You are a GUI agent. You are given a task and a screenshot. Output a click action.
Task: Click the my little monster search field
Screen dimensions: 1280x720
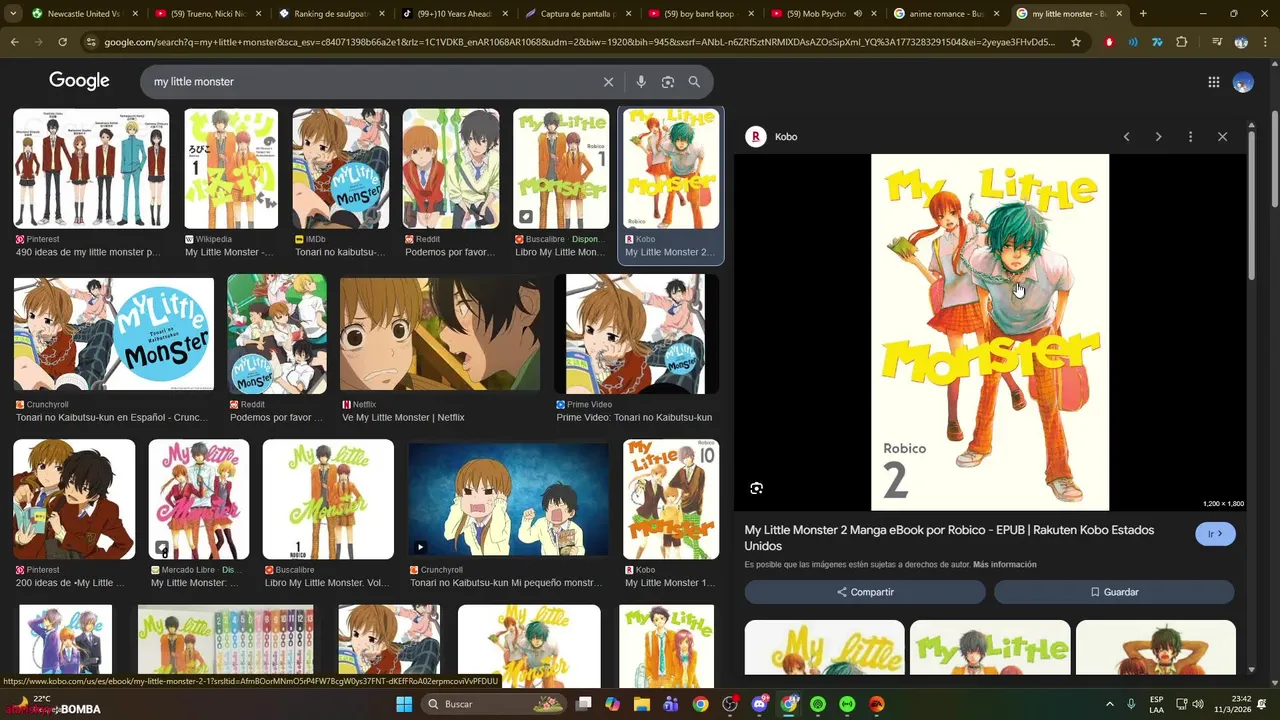pyautogui.click(x=370, y=82)
